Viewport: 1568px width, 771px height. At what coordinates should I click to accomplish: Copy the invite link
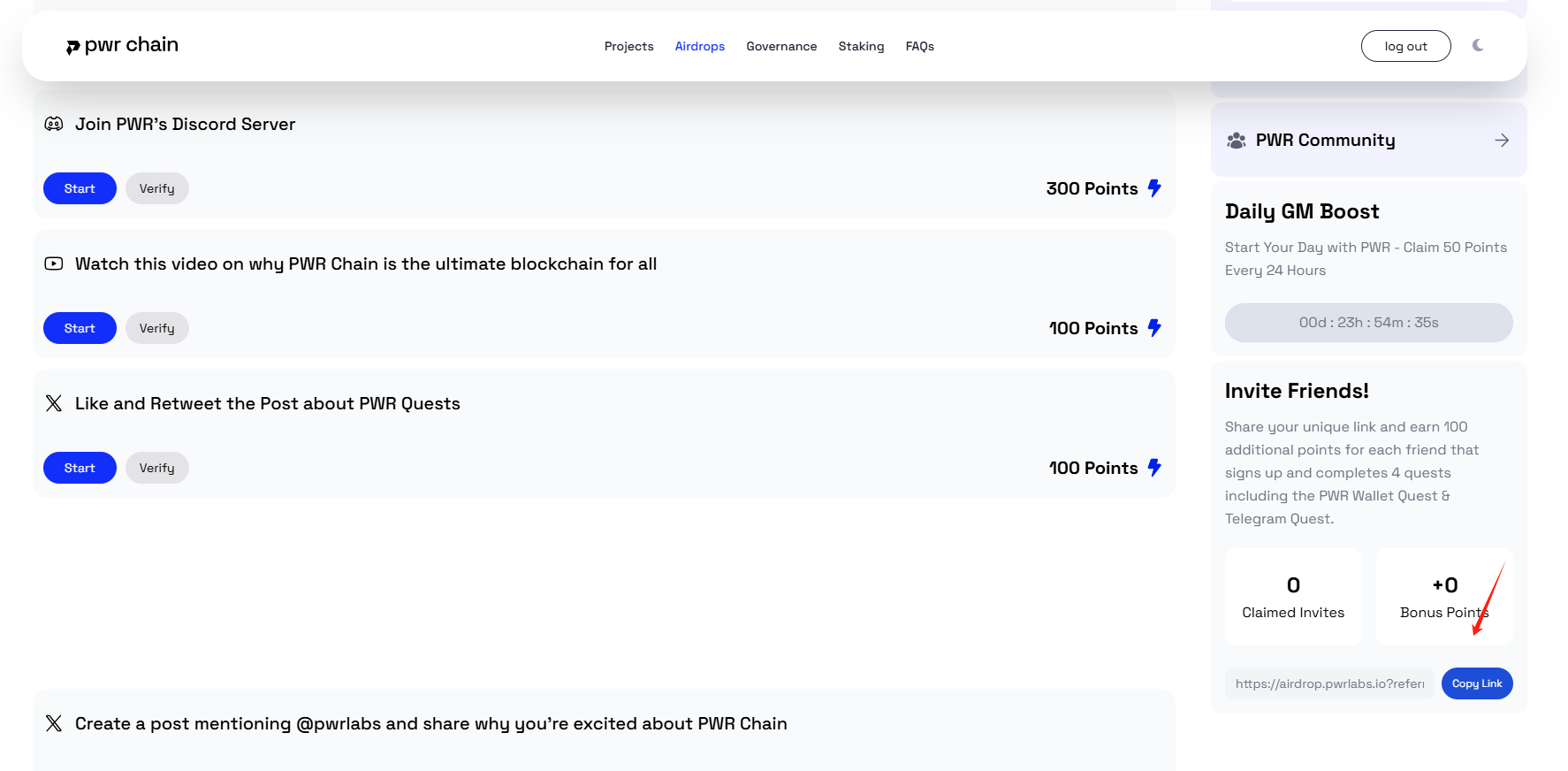[1477, 683]
